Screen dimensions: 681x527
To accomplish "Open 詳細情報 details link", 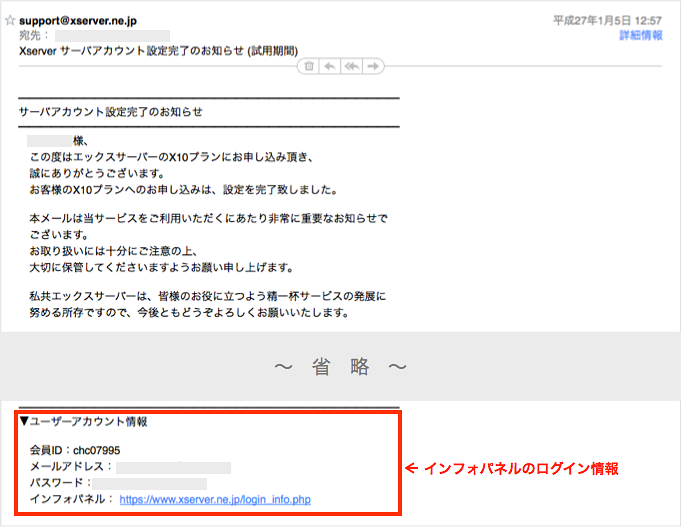I will click(641, 36).
